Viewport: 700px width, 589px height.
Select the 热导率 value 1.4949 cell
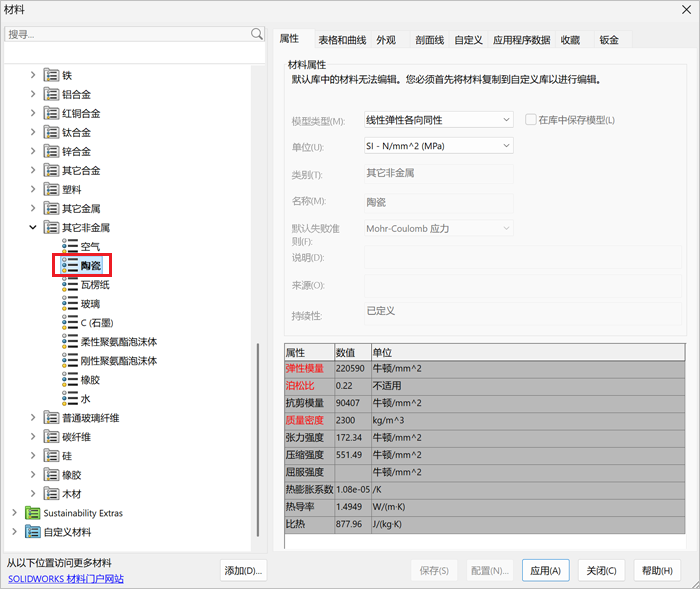click(x=353, y=507)
